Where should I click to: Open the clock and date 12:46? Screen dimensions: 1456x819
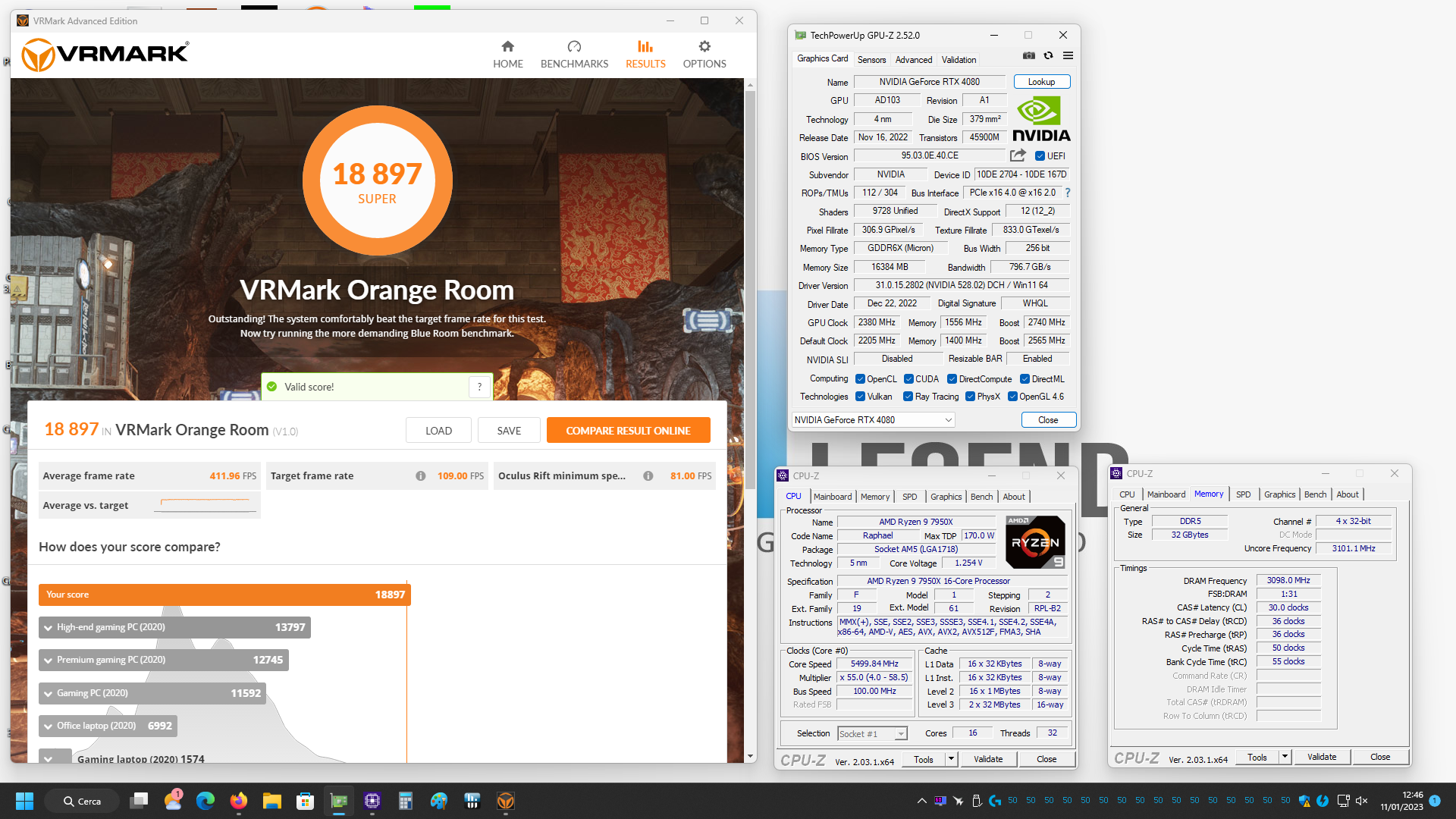point(1401,801)
